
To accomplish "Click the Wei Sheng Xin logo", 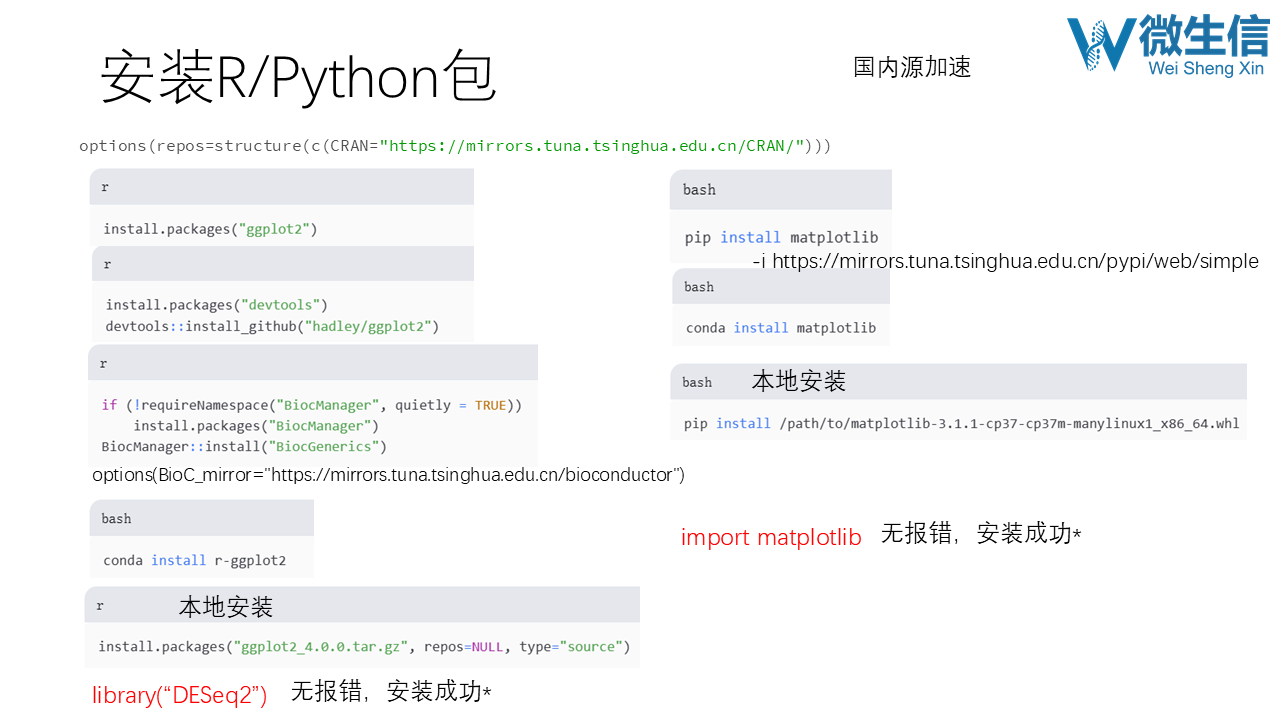I will click(x=1167, y=46).
